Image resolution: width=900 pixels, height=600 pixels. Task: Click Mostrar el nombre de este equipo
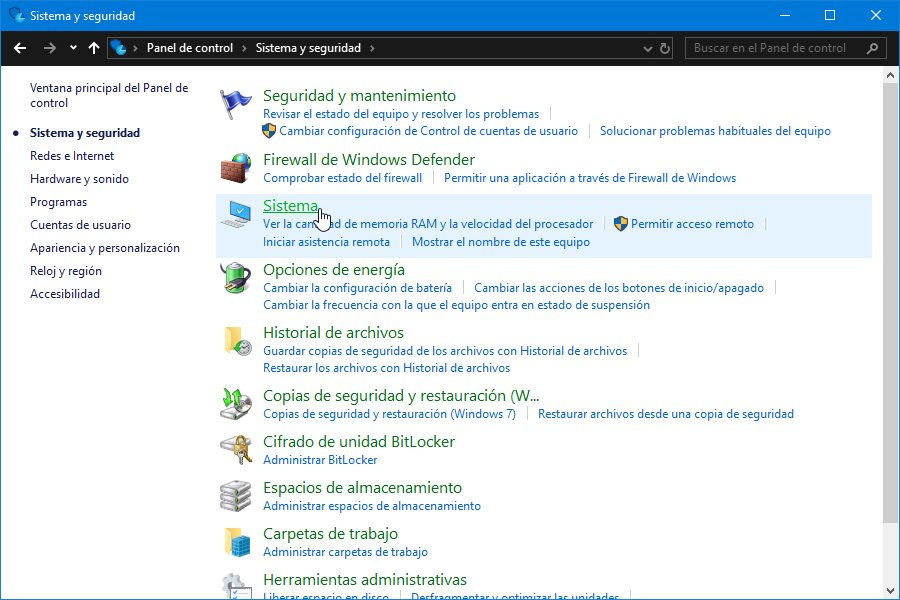501,242
